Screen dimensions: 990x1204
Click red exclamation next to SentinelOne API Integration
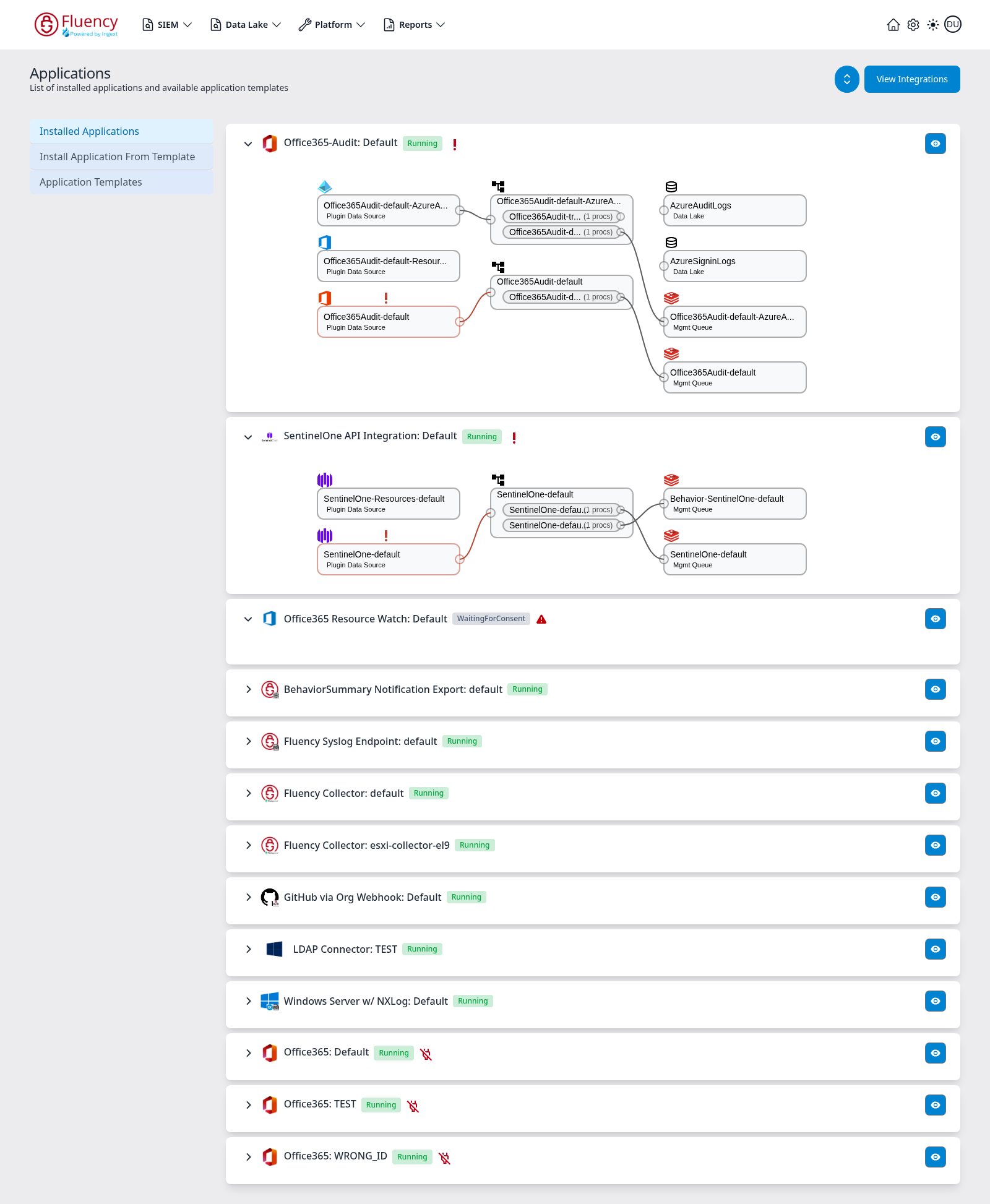pyautogui.click(x=514, y=437)
